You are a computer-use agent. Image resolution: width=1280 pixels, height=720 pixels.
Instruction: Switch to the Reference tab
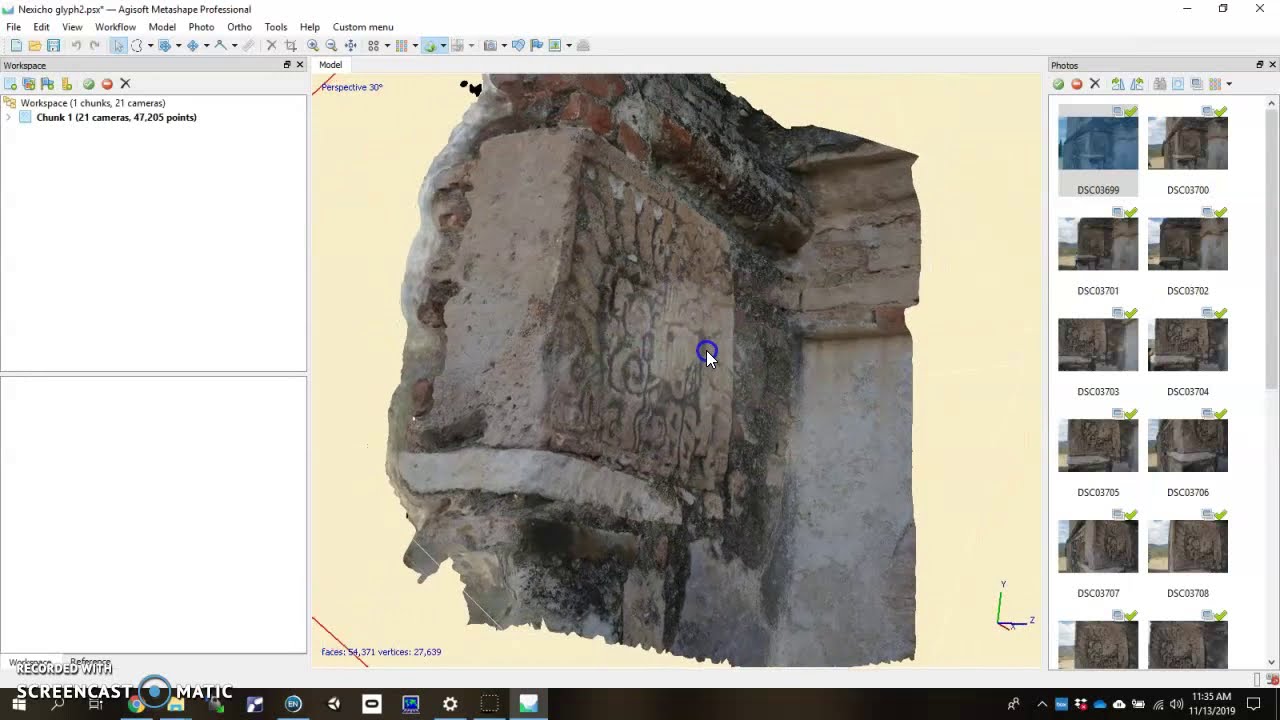(x=90, y=662)
